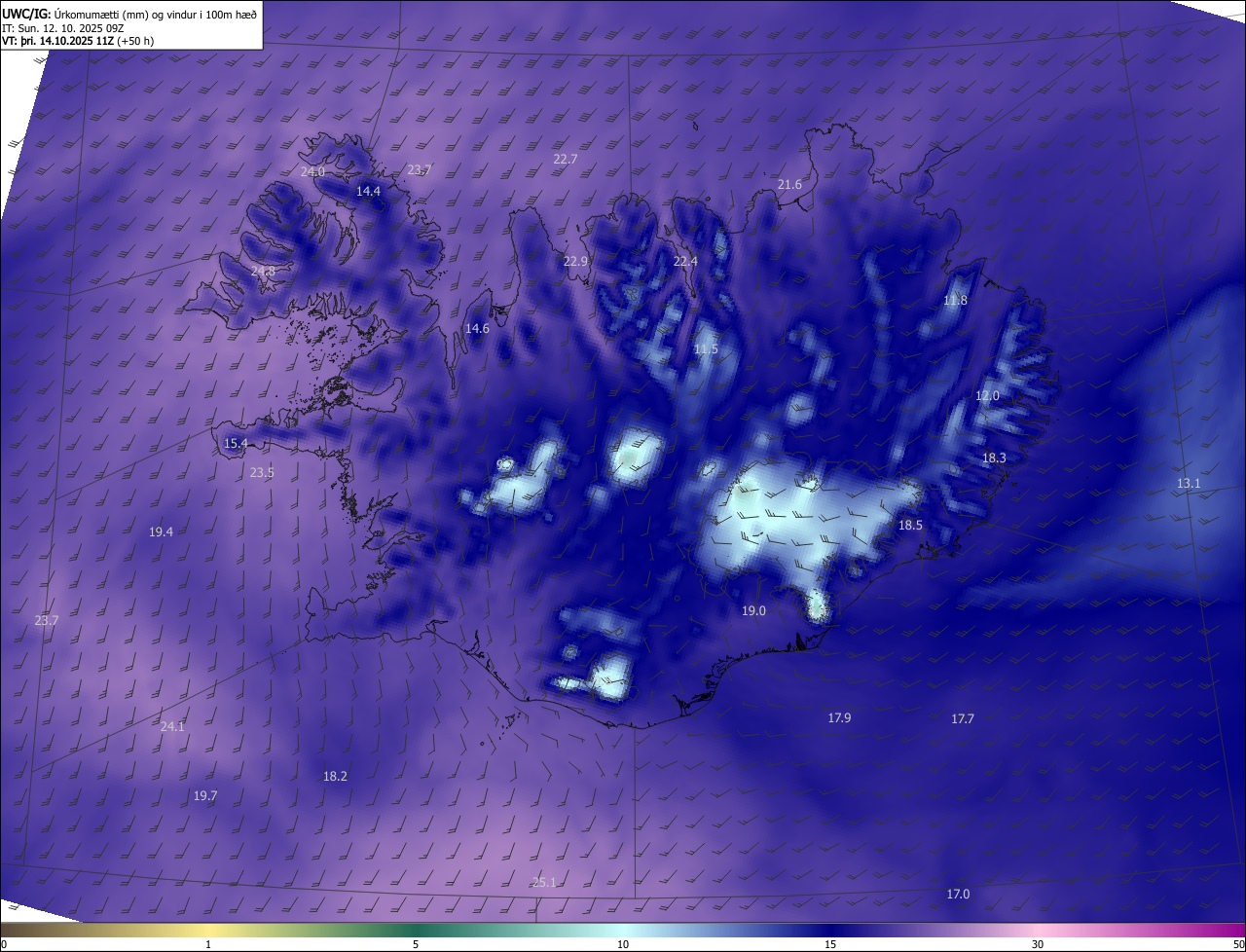Image resolution: width=1246 pixels, height=952 pixels.
Task: Click the map value 19.0
Action: [753, 611]
